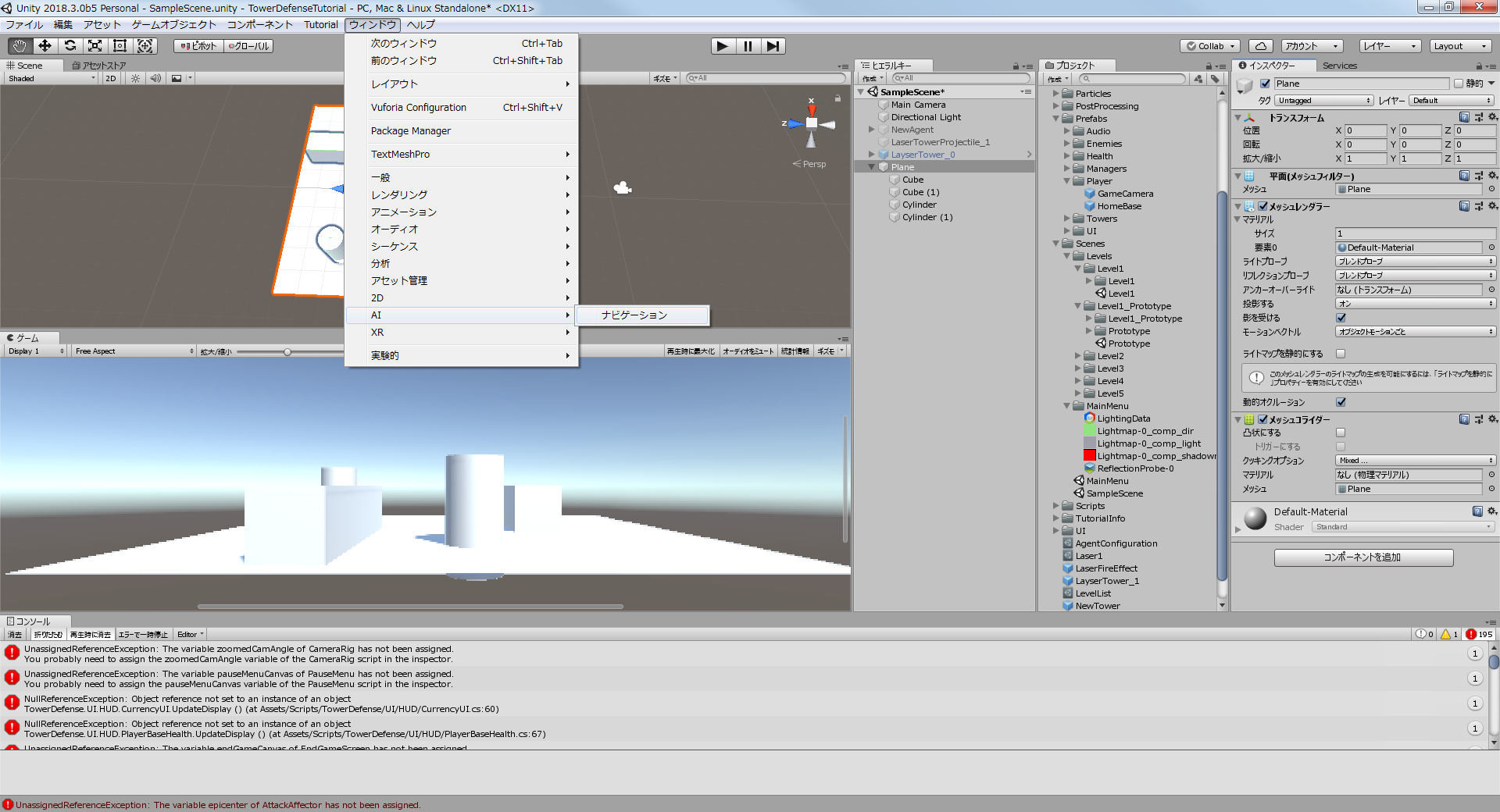1500x812 pixels.
Task: Open the Layout dropdown
Action: 1459,46
